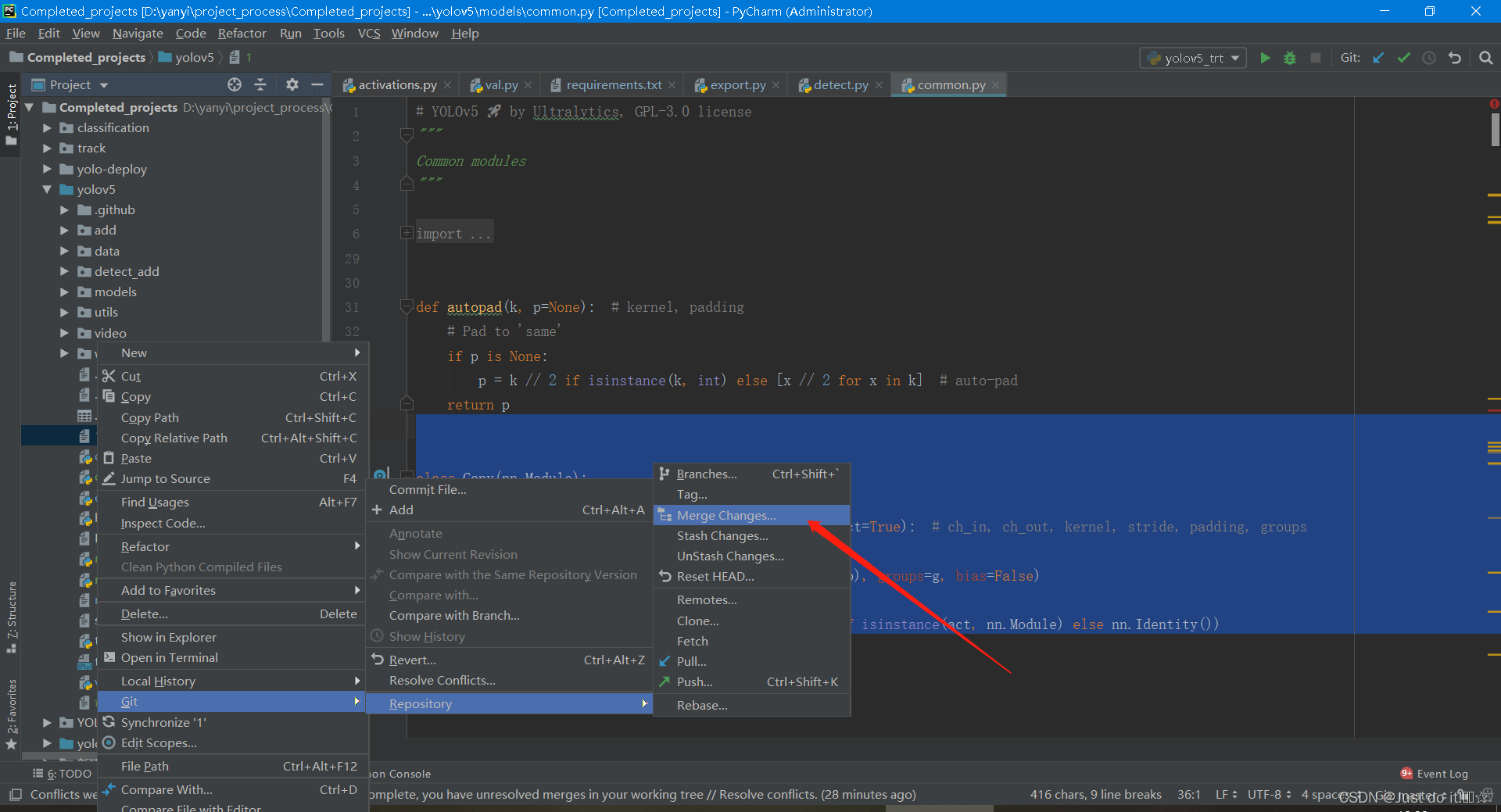Close the requirements.txt tab

point(672,85)
